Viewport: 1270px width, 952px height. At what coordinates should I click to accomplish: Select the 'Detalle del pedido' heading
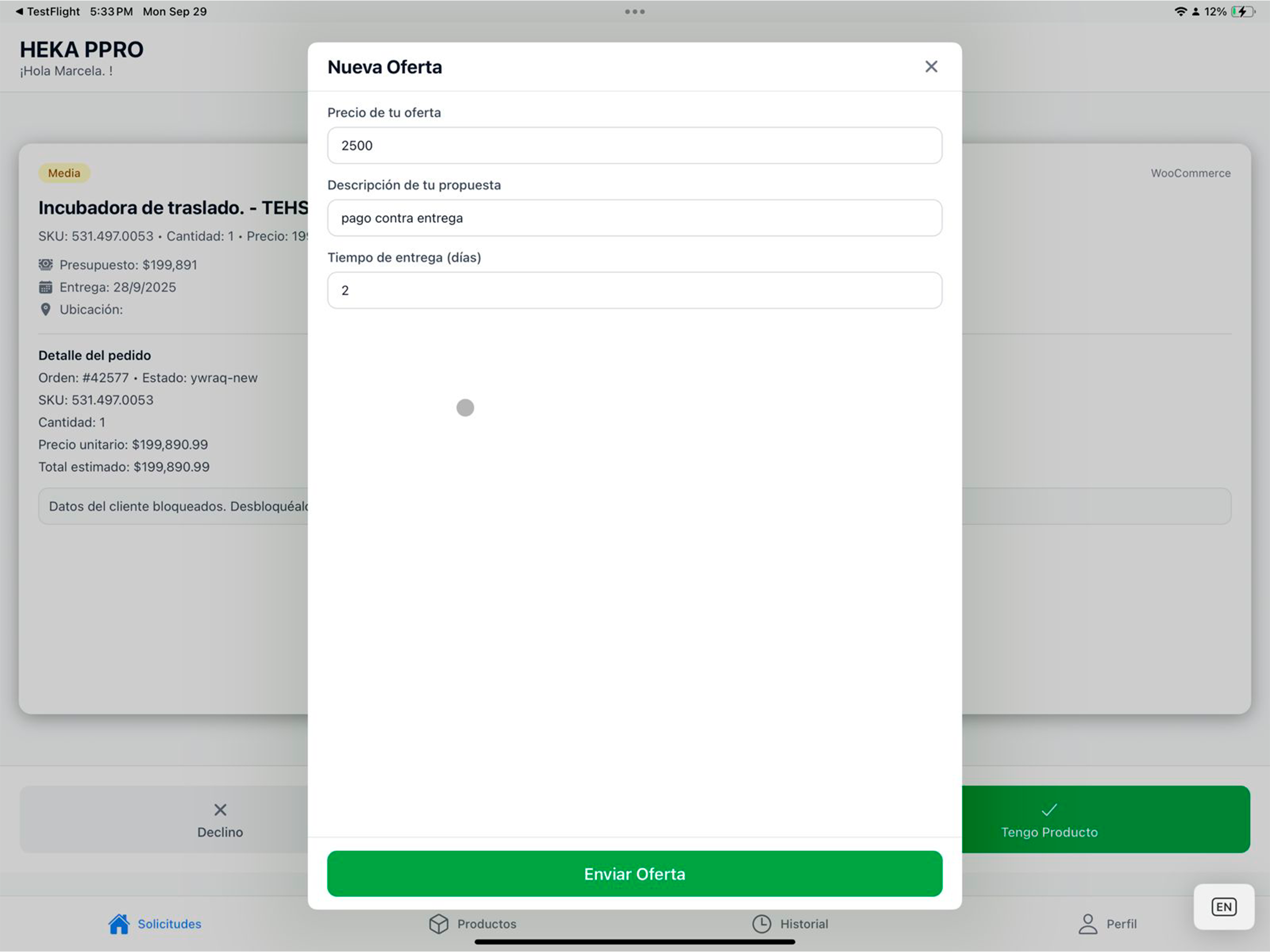coord(95,355)
